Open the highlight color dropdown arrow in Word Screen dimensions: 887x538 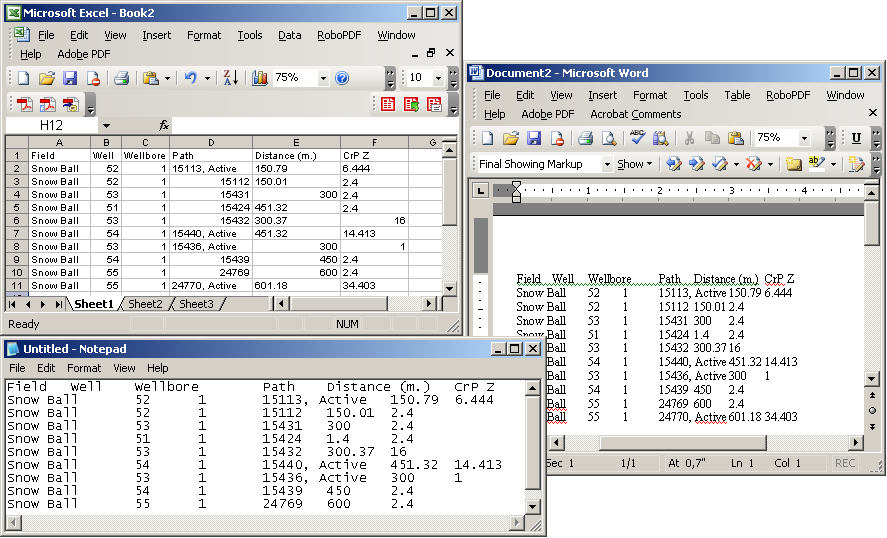(833, 165)
